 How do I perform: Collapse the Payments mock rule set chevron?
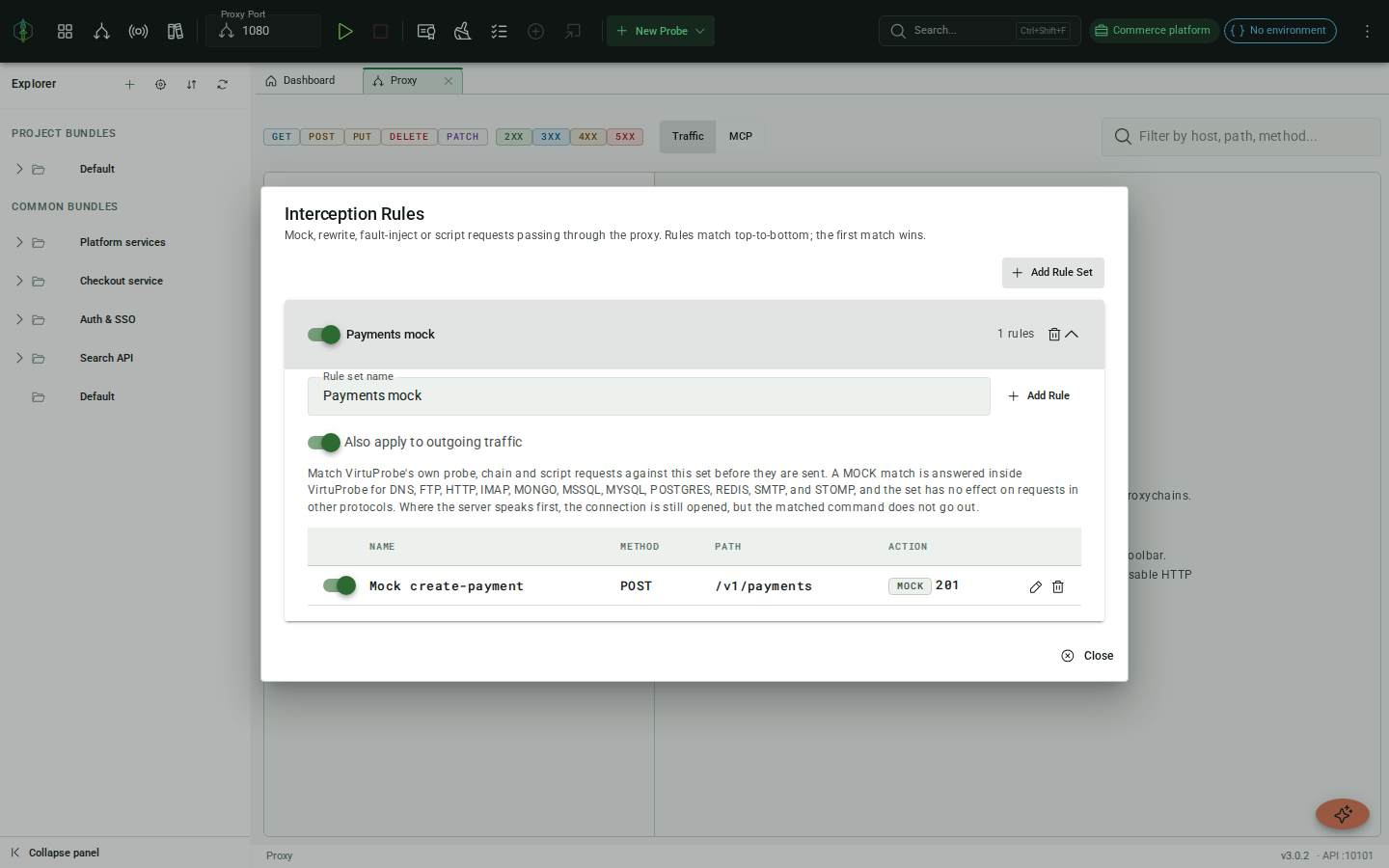1072,334
